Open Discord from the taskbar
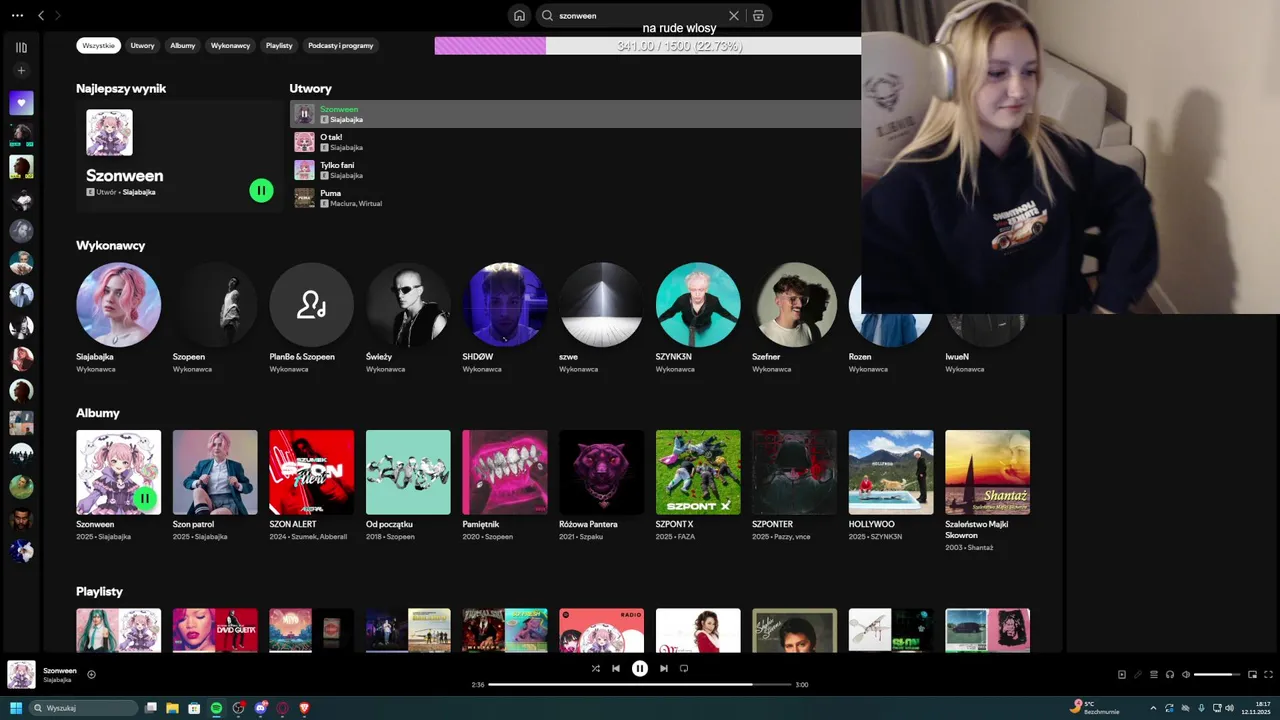The width and height of the screenshot is (1280, 720). coord(261,708)
